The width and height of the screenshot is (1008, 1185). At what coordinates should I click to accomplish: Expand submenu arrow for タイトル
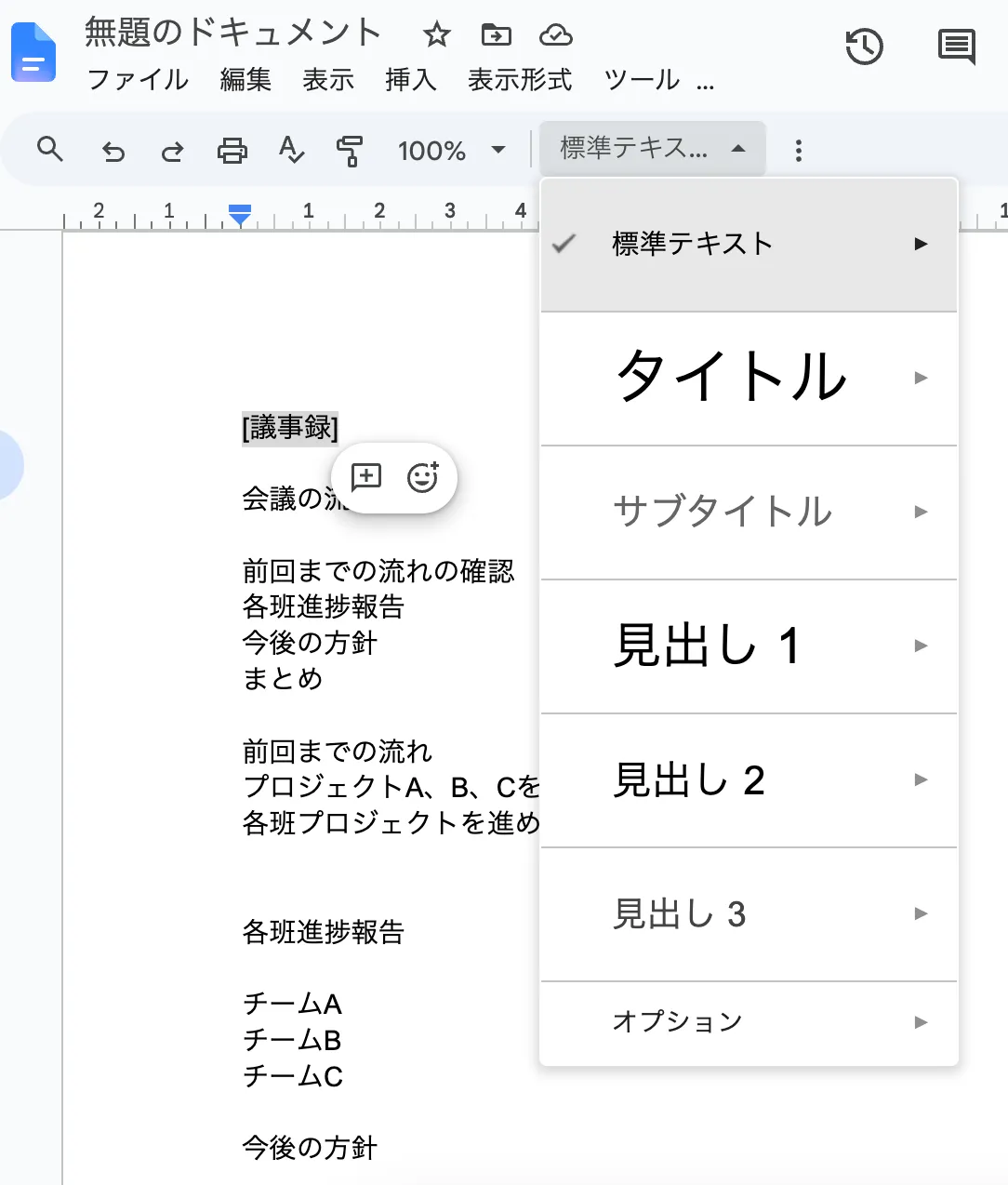921,378
